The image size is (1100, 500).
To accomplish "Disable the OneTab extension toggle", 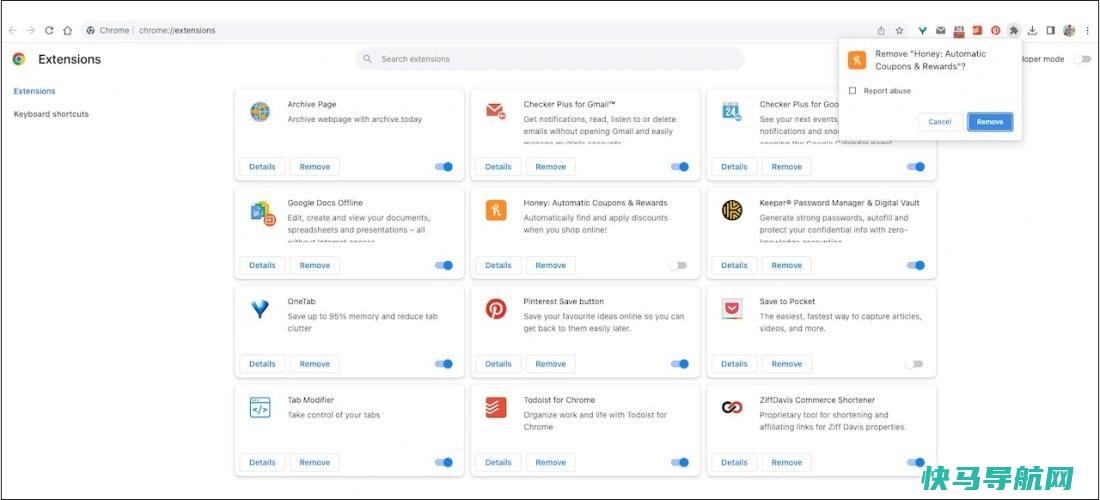I will [x=444, y=364].
